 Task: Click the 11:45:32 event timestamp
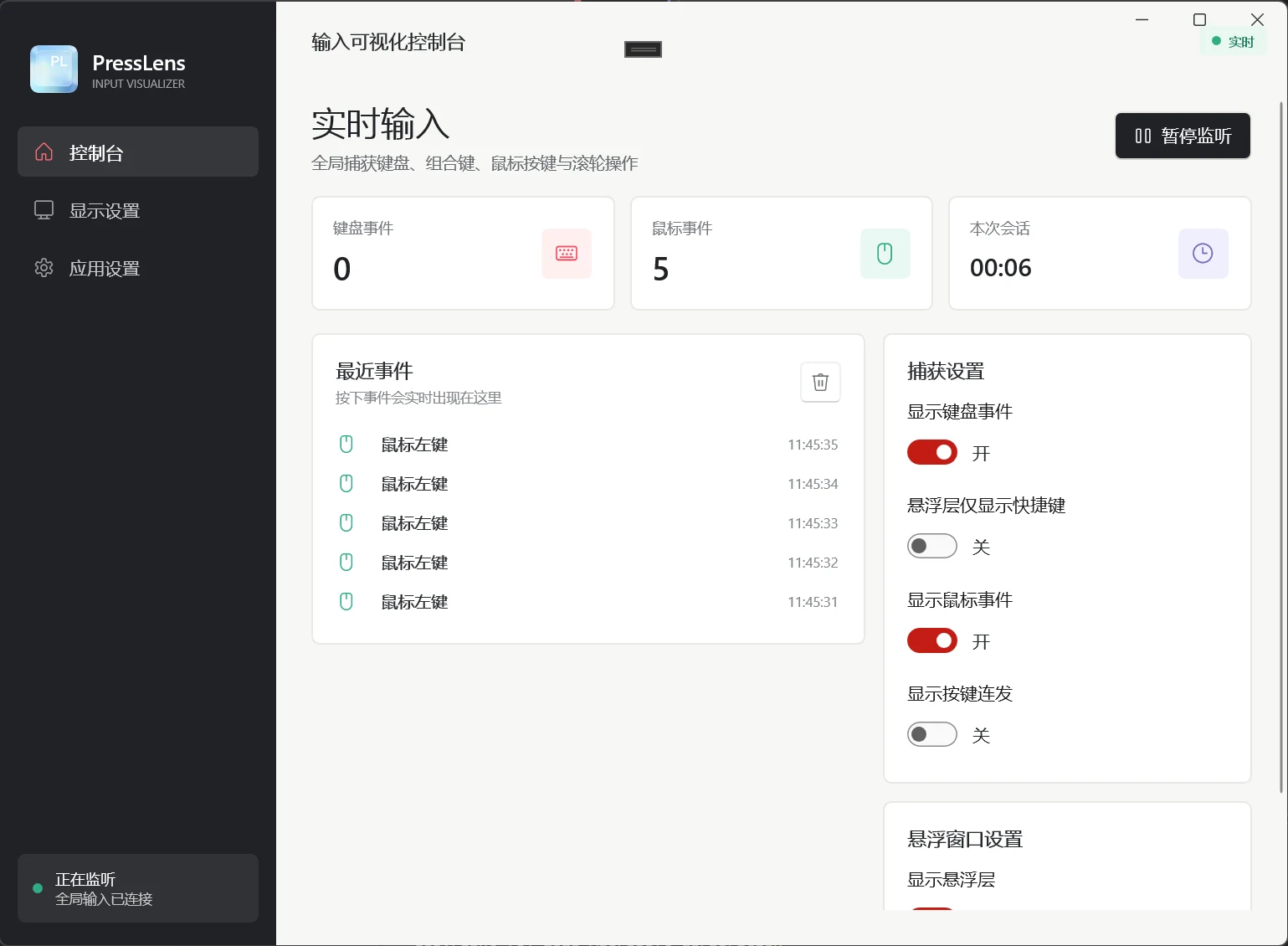click(813, 563)
